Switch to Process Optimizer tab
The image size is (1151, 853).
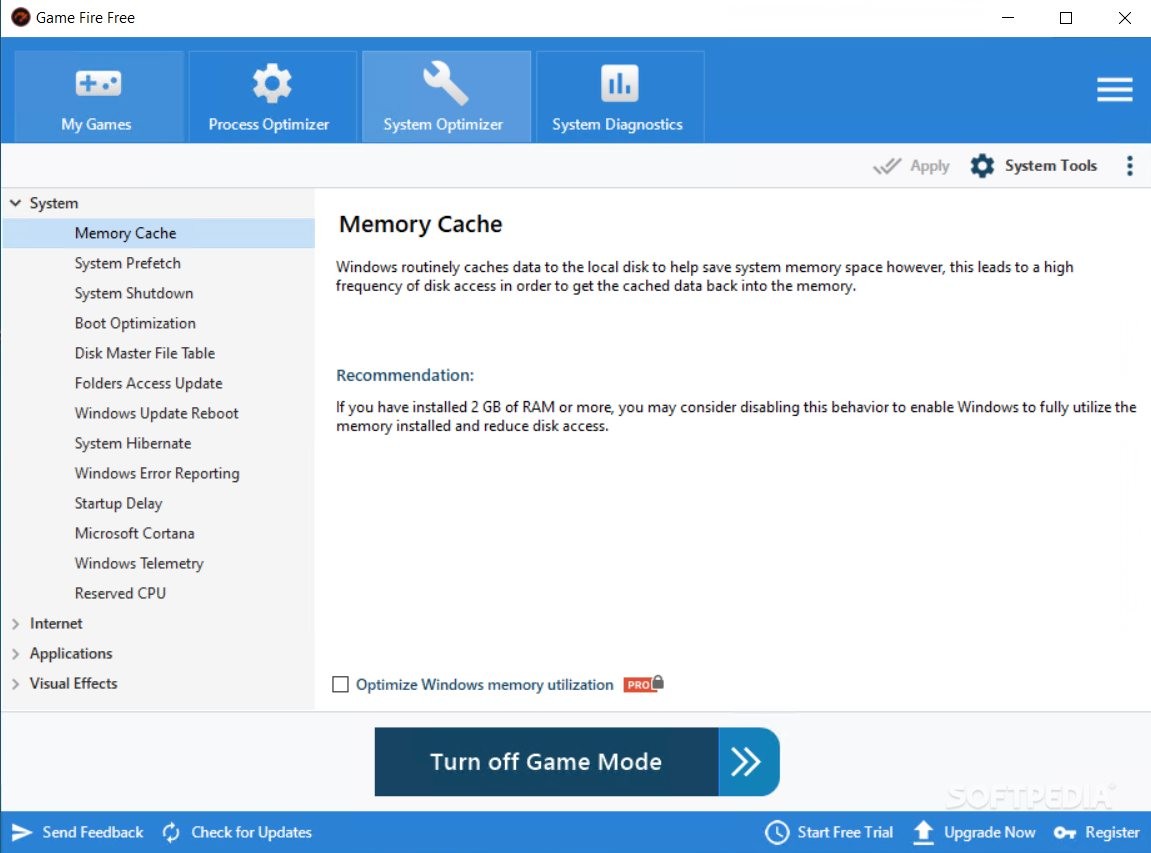tap(272, 96)
